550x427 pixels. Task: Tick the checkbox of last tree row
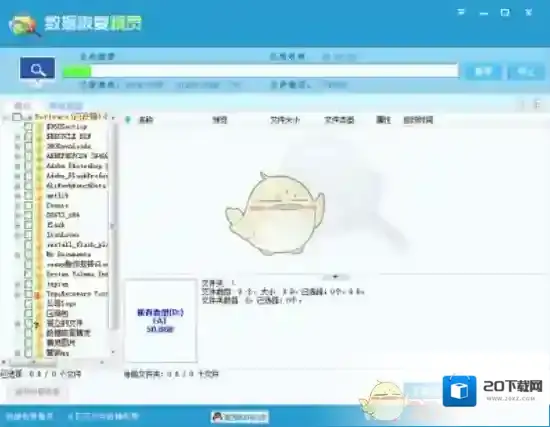[28, 352]
